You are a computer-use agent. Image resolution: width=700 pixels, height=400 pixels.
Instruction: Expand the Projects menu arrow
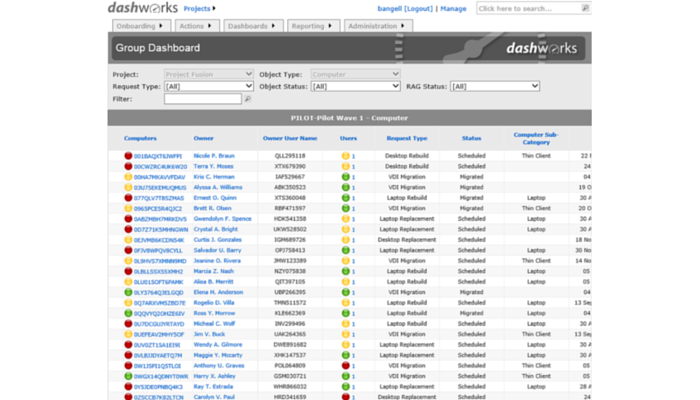214,8
